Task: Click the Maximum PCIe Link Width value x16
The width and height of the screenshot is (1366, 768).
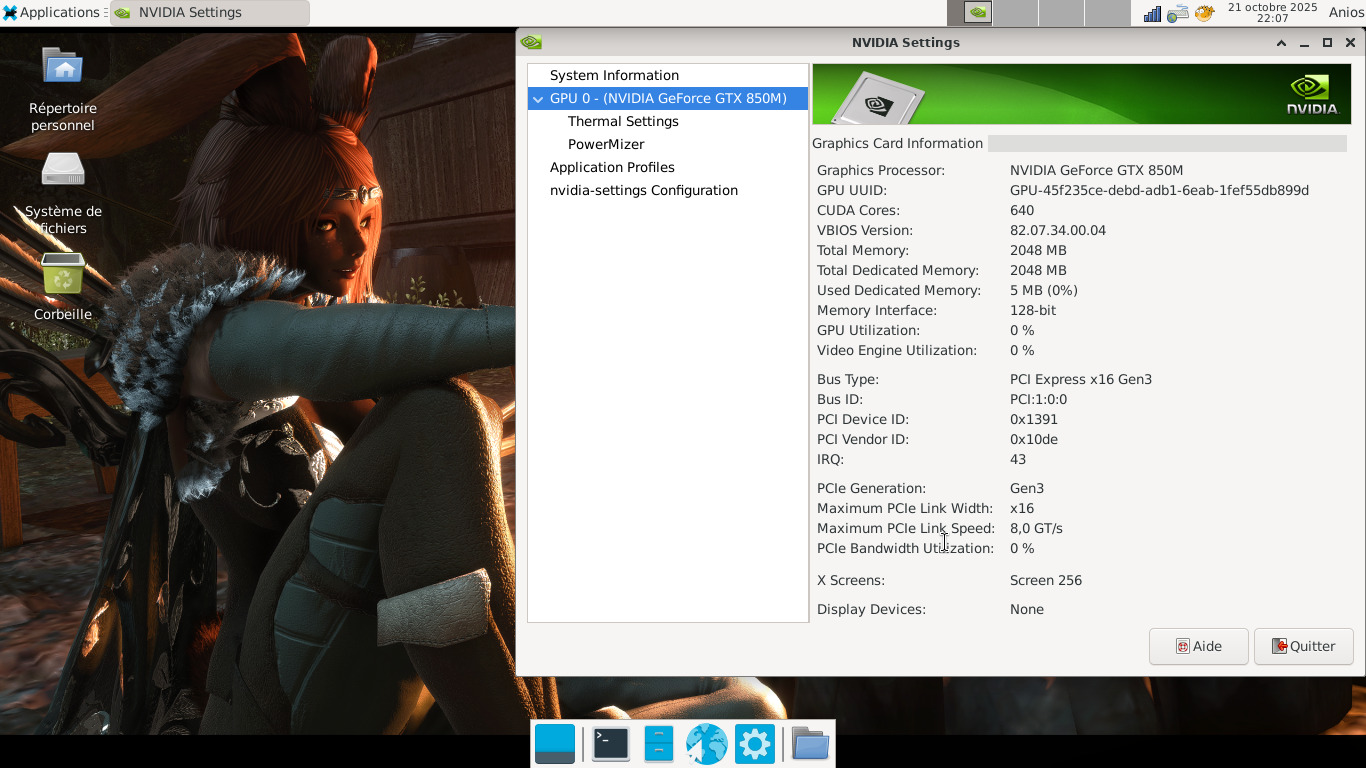Action: tap(1022, 508)
